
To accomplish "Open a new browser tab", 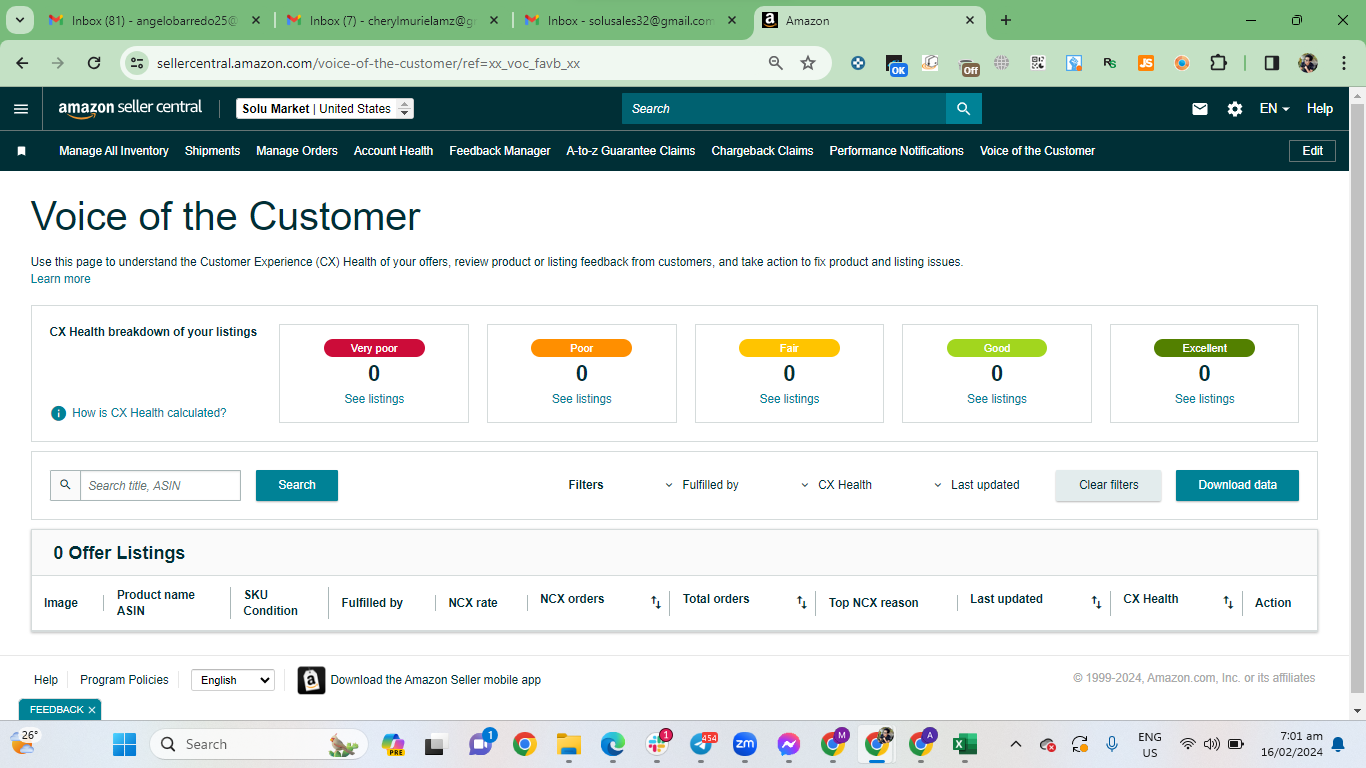I will tap(1006, 20).
